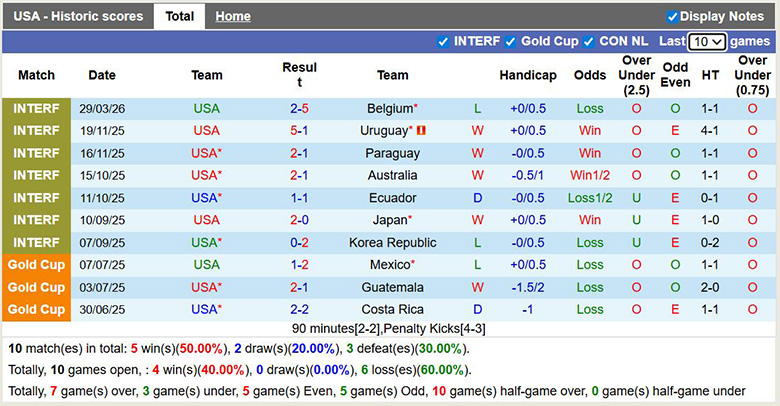Toggle the Display Notes checkbox
This screenshot has width=780, height=406.
pos(672,16)
